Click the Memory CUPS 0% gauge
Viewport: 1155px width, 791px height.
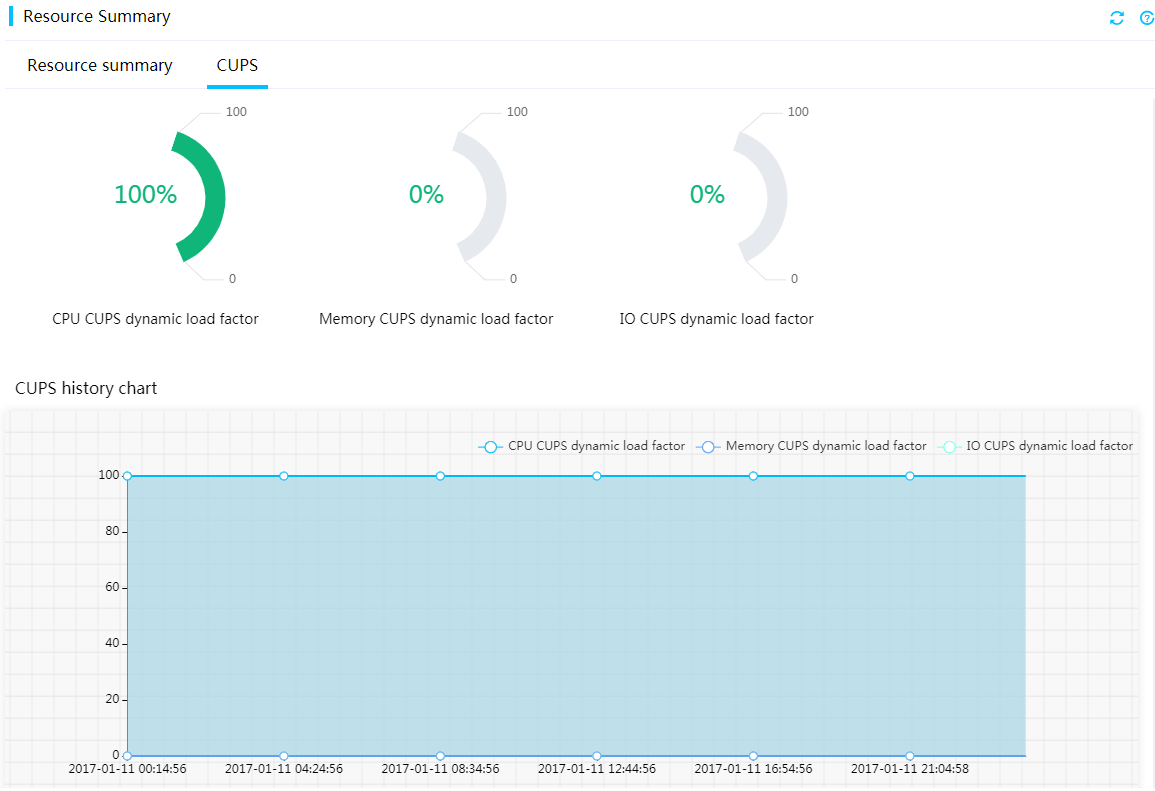point(480,197)
